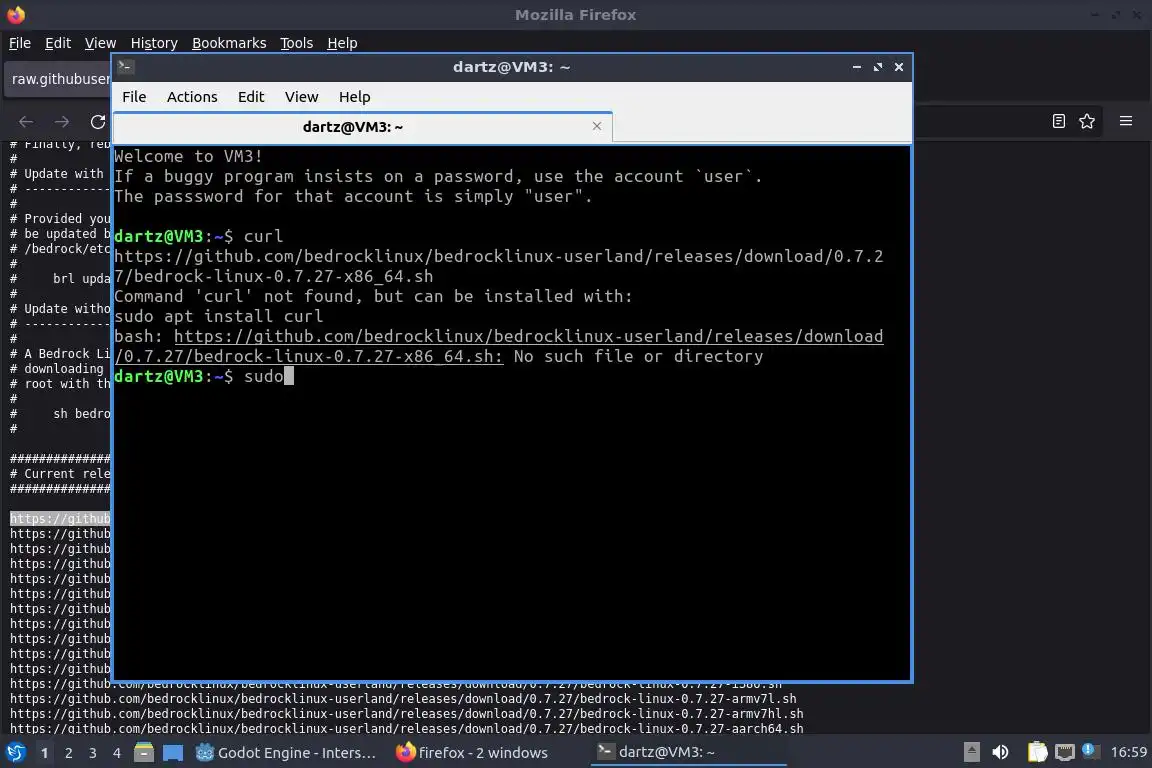The image size is (1152, 768).
Task: Open the Firefox hamburger application menu
Action: [1126, 121]
